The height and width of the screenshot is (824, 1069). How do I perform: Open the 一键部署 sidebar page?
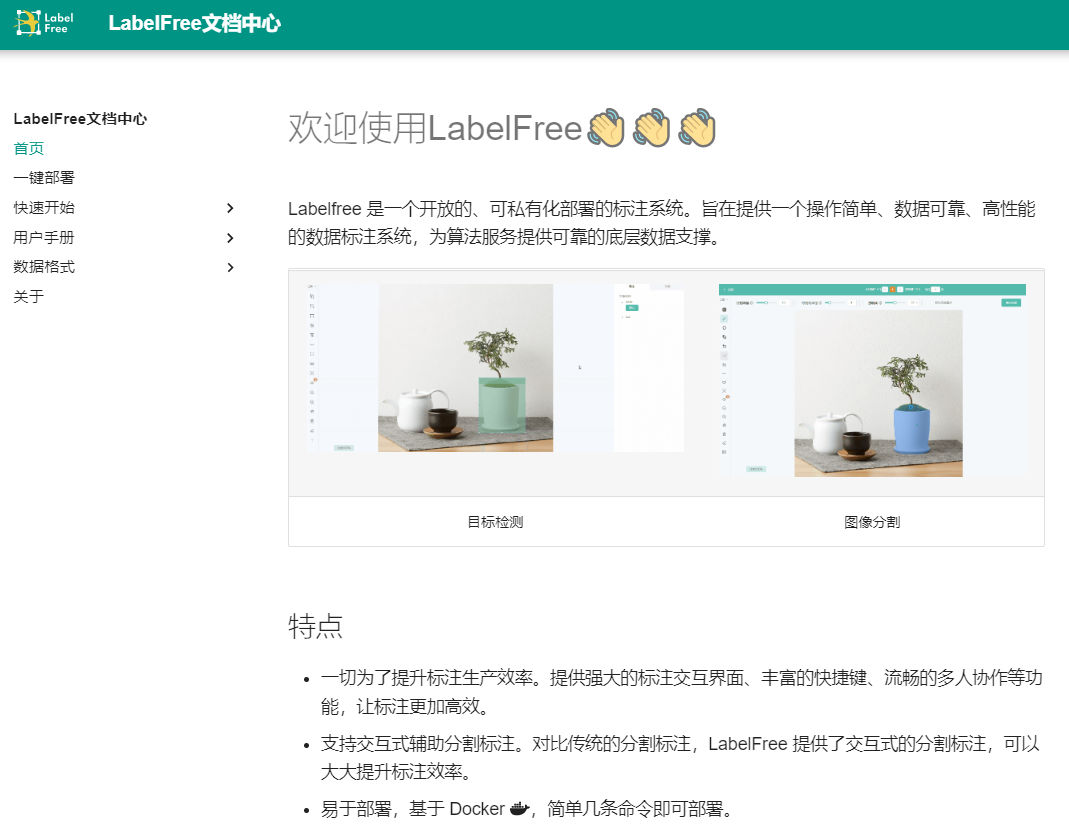click(x=44, y=178)
